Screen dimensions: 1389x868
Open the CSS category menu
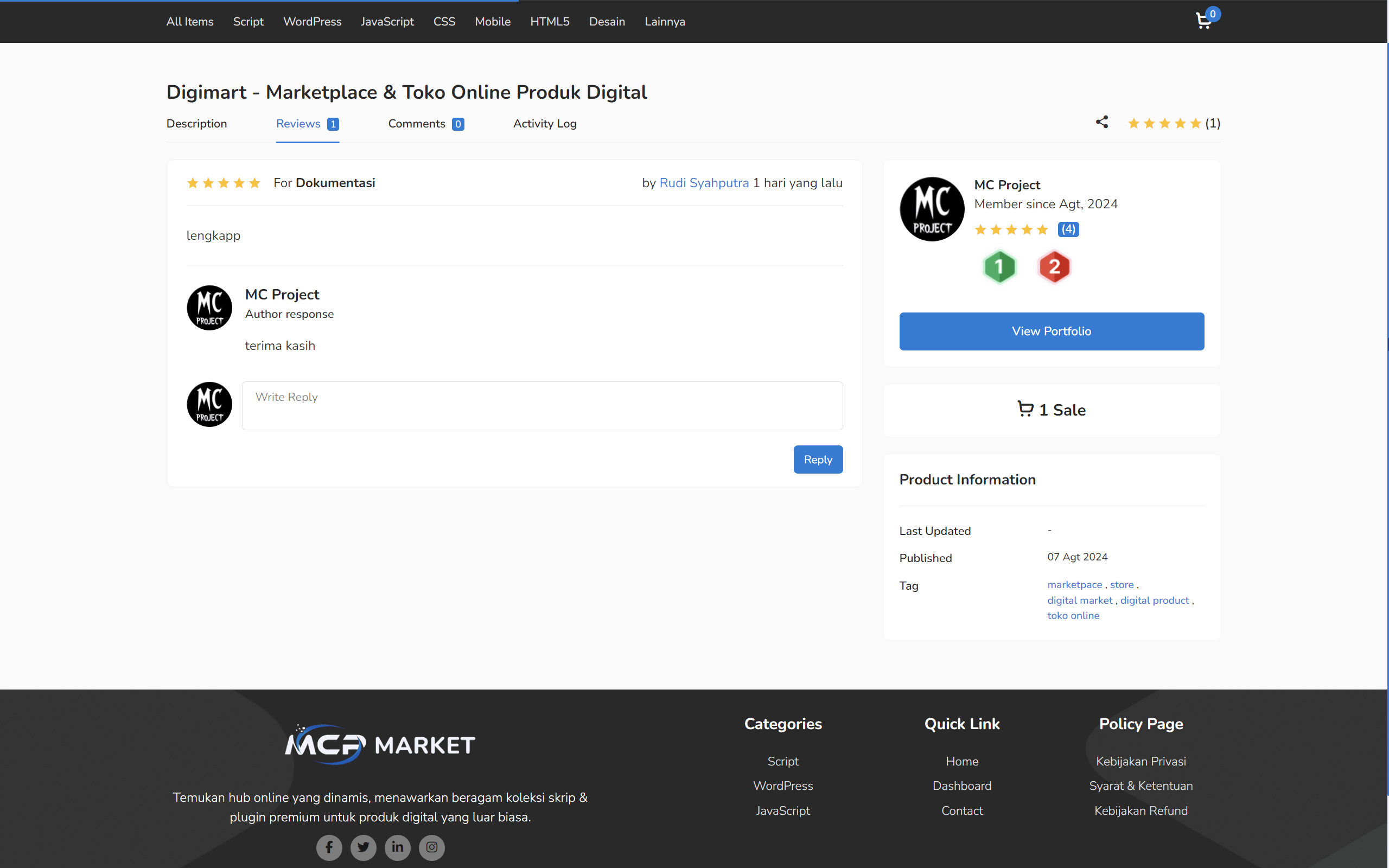point(444,21)
